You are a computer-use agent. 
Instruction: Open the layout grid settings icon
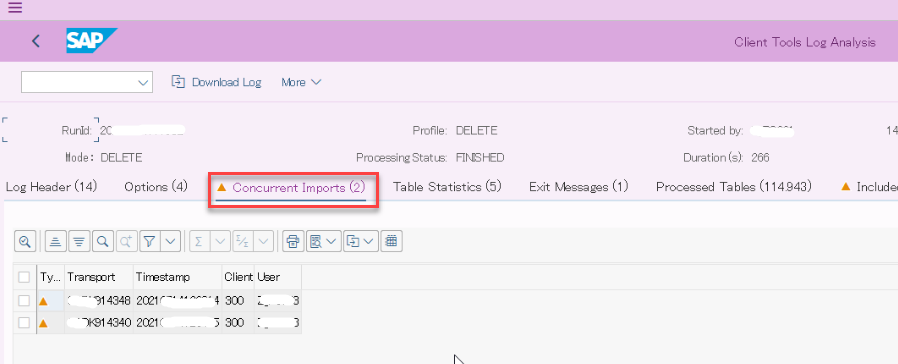pos(392,242)
